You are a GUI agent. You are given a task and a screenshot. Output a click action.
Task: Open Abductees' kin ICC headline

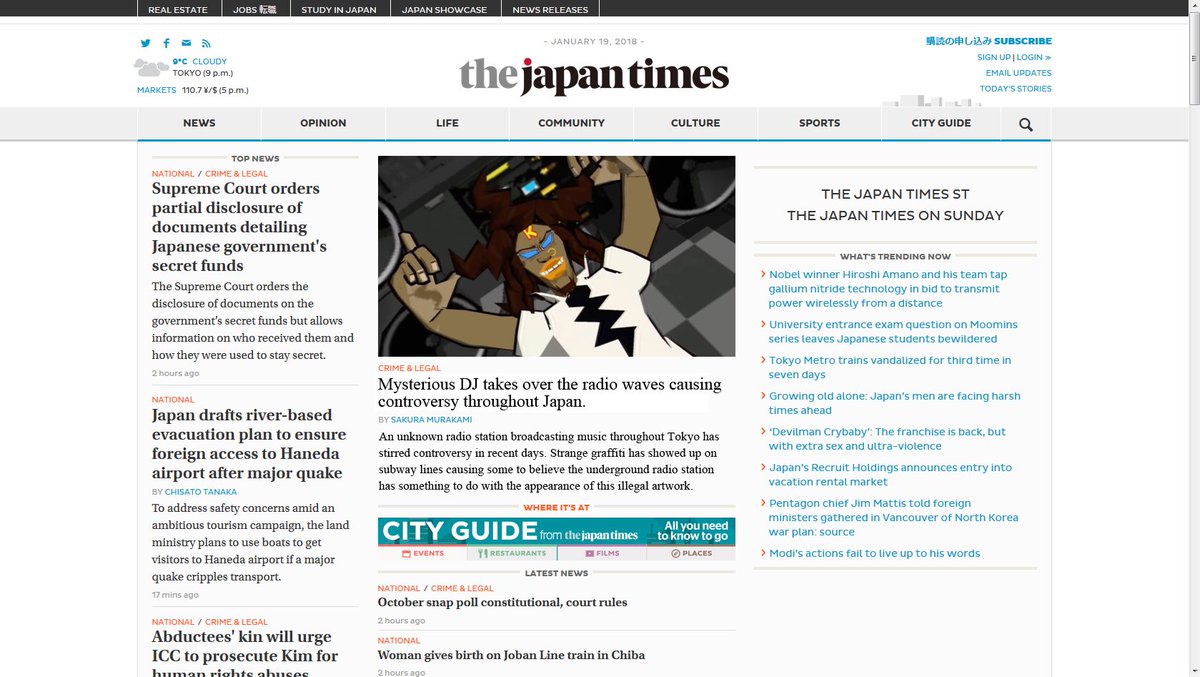245,654
